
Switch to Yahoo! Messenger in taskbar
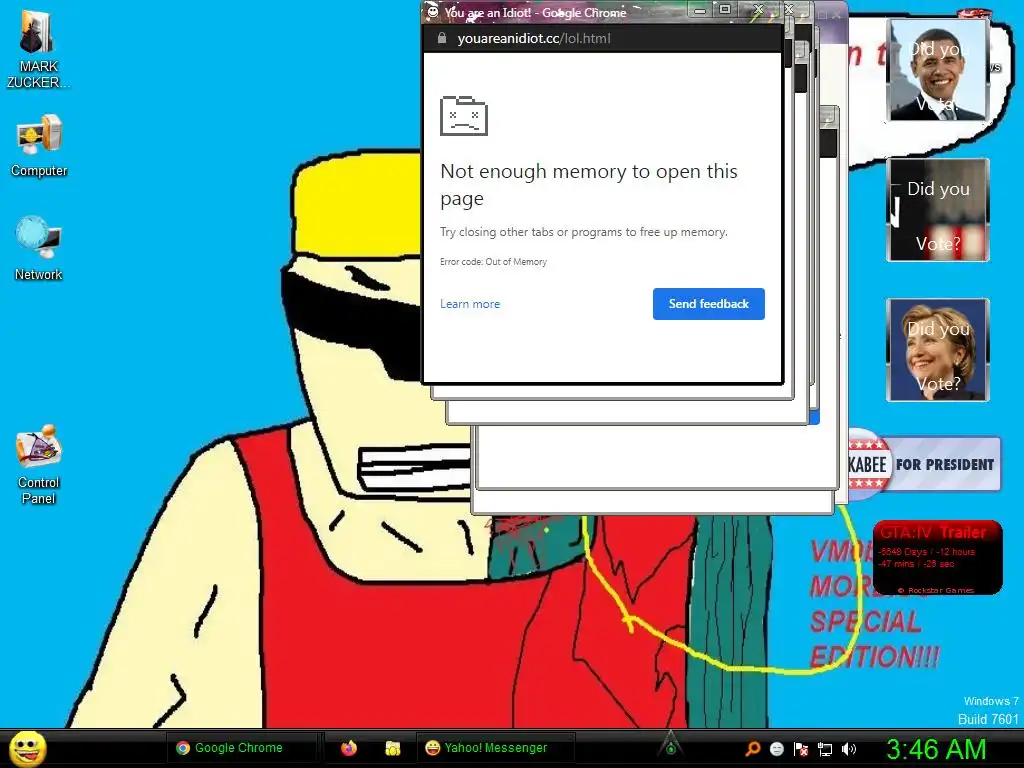tap(495, 748)
